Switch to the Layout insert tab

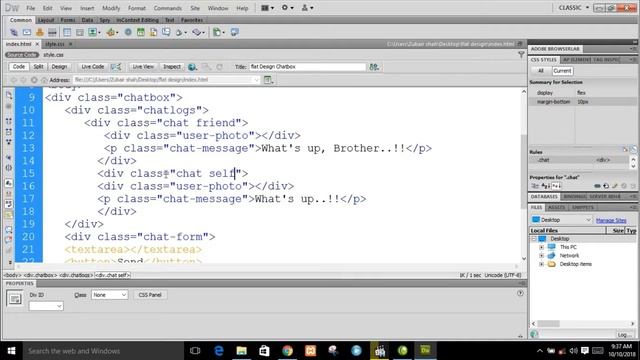point(46,20)
